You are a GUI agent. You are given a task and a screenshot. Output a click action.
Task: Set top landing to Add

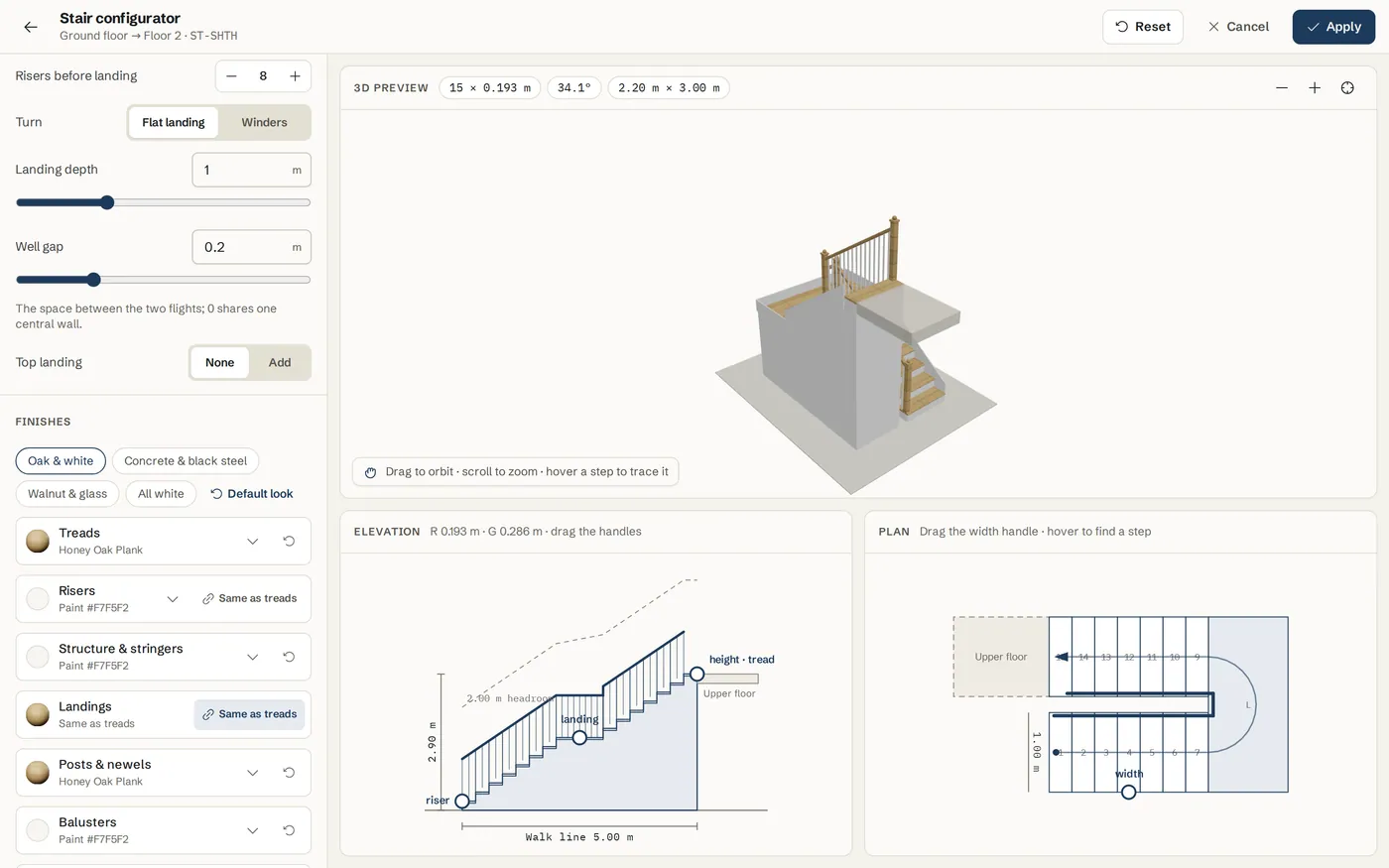tap(280, 362)
